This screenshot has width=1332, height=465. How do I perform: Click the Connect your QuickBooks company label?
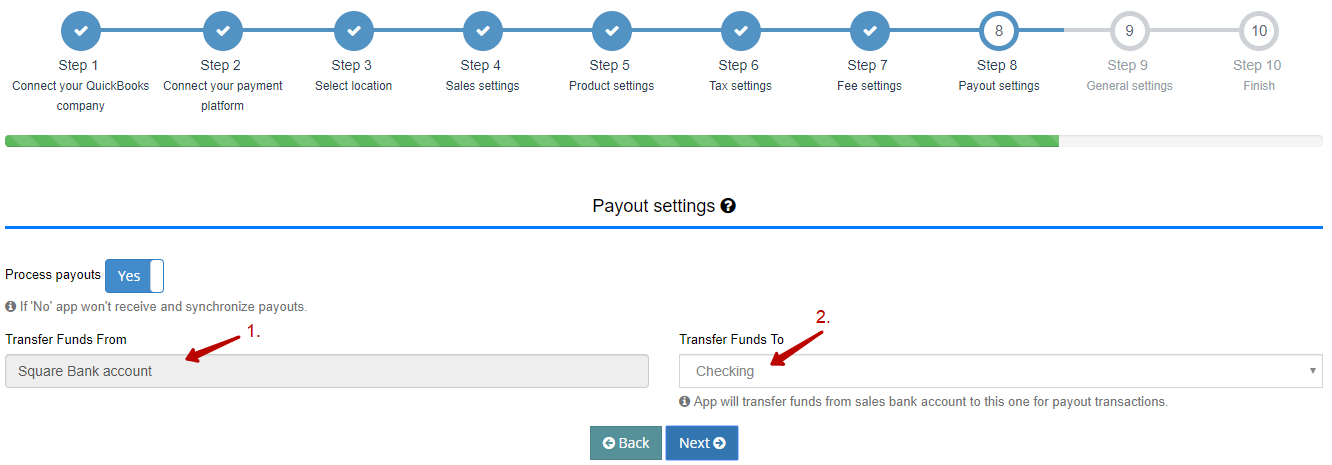tap(81, 96)
